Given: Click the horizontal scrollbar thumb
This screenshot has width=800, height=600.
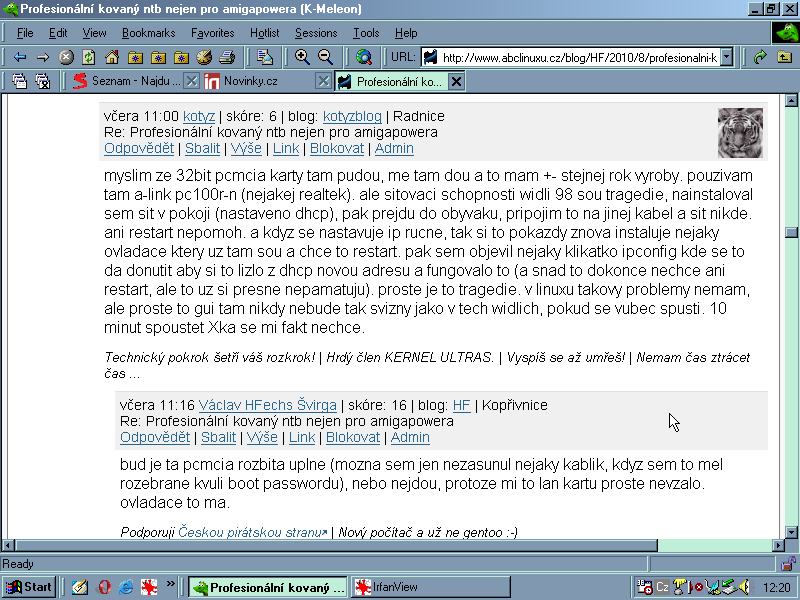Looking at the screenshot, I should coord(336,545).
